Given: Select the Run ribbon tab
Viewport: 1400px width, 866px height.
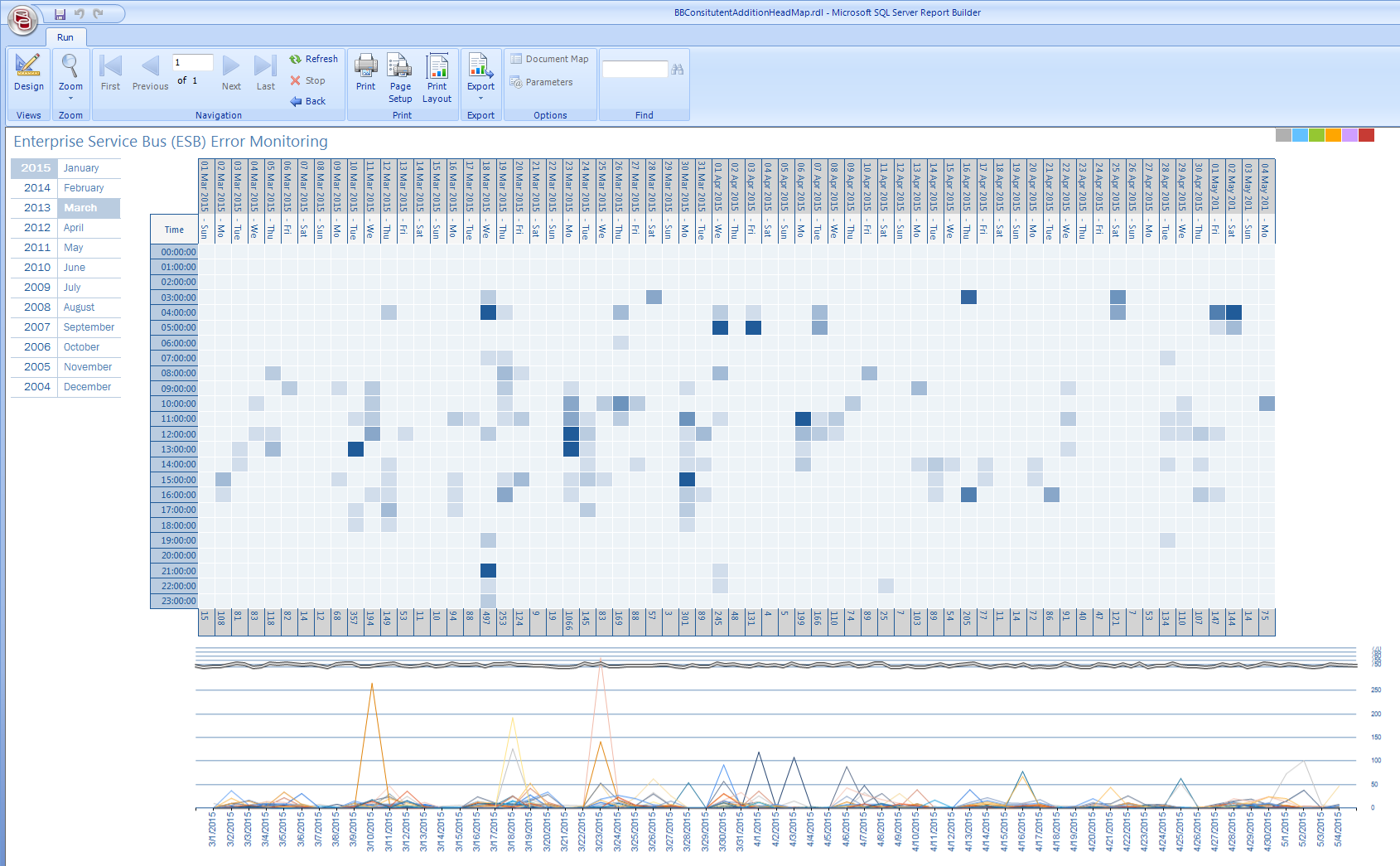Looking at the screenshot, I should (65, 37).
